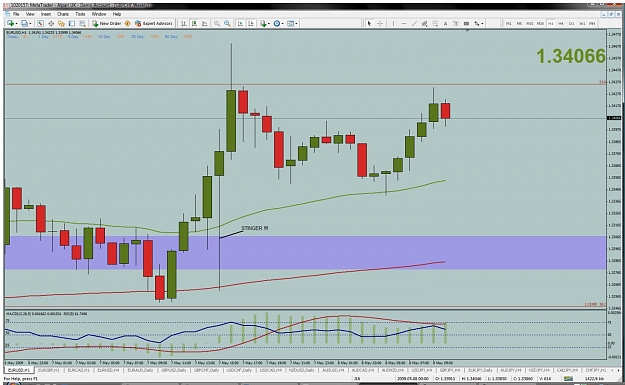Select the Cursor arrow tool
Screen dimensions: 625x385
click(369, 24)
